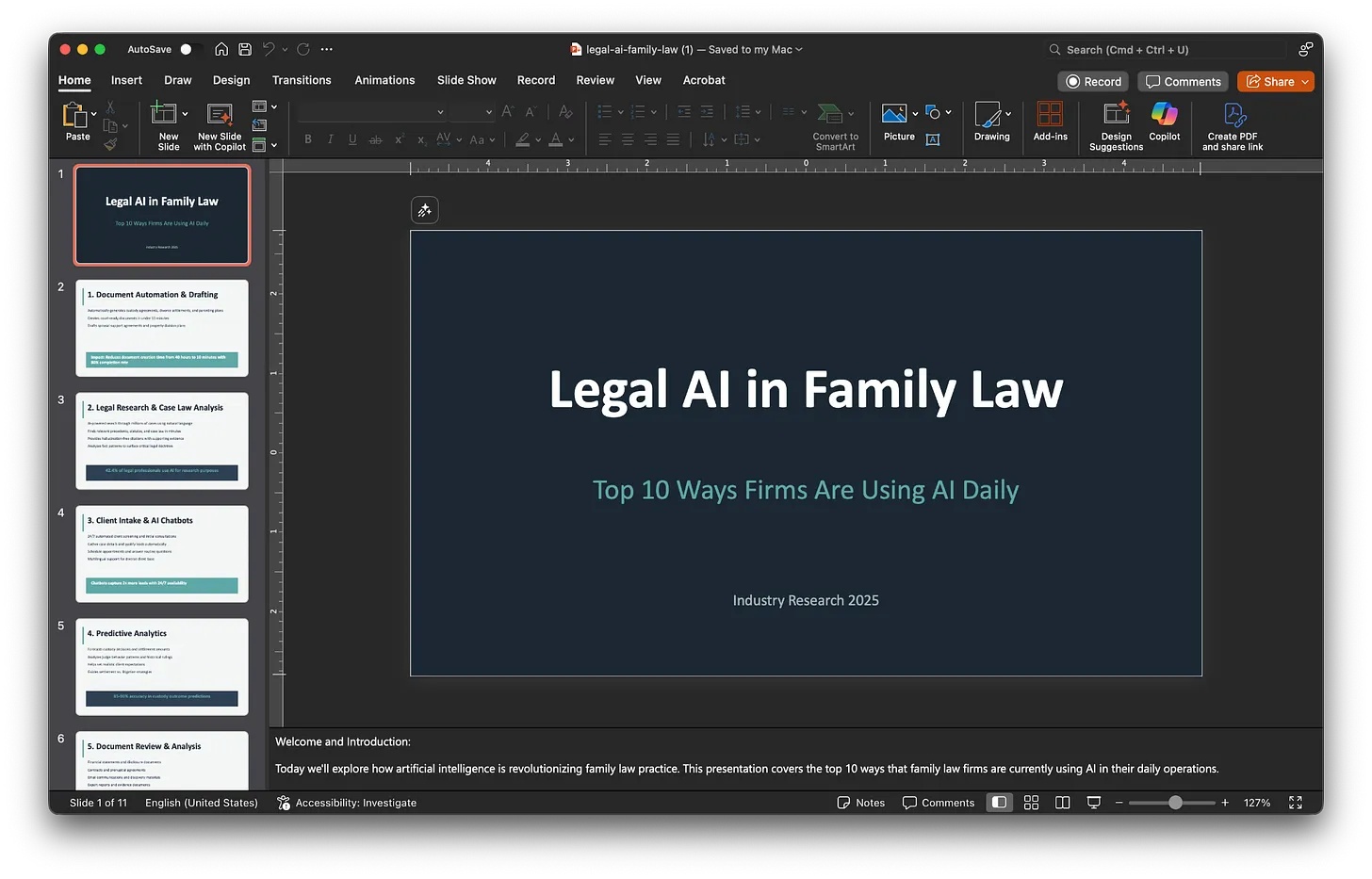Switch to Slide Sorter view
This screenshot has height=879, width=1372.
[1031, 803]
